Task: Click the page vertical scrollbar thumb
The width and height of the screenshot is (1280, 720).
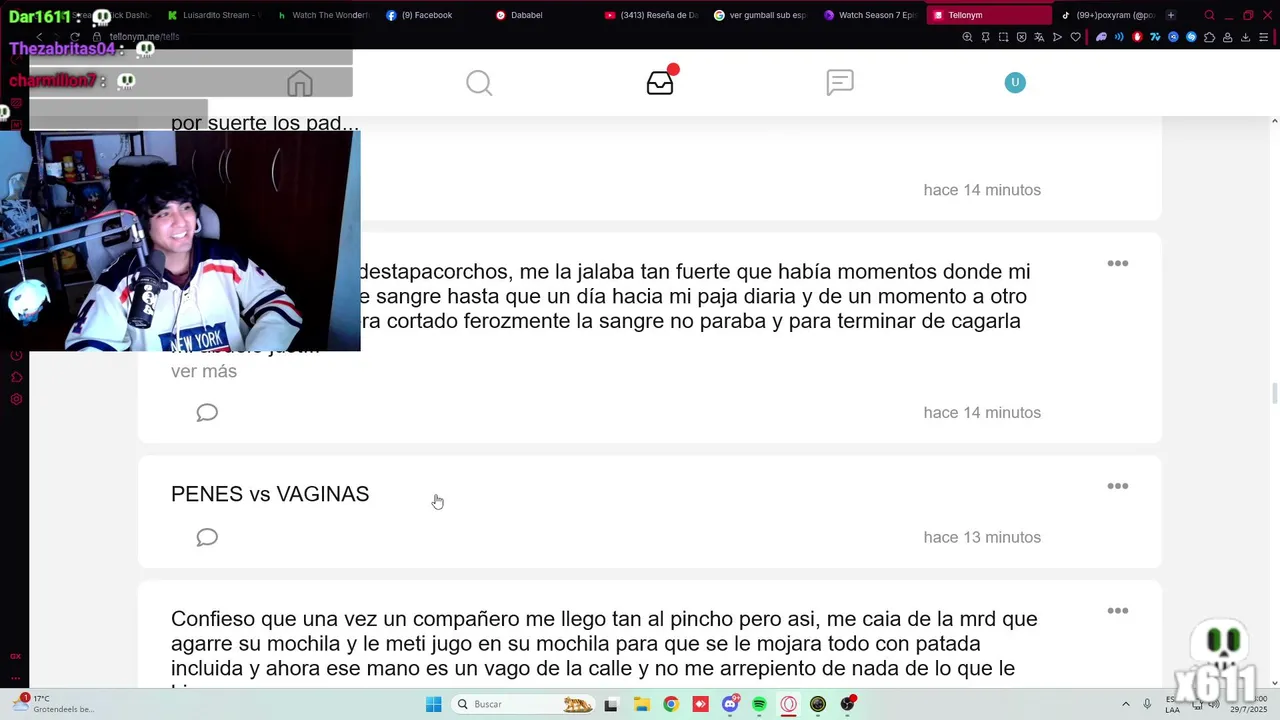Action: click(1274, 393)
